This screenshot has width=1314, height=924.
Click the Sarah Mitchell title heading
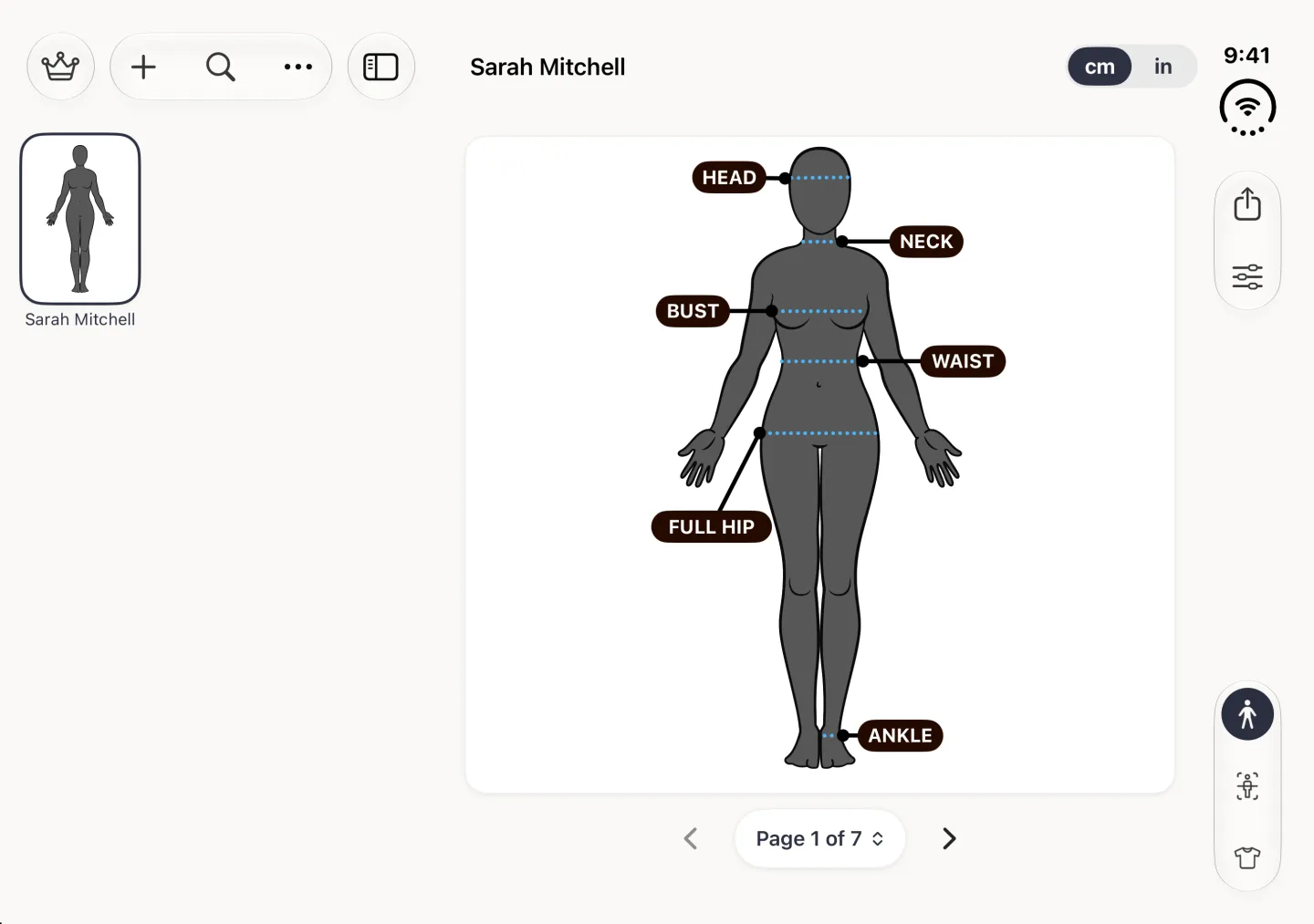pyautogui.click(x=547, y=67)
